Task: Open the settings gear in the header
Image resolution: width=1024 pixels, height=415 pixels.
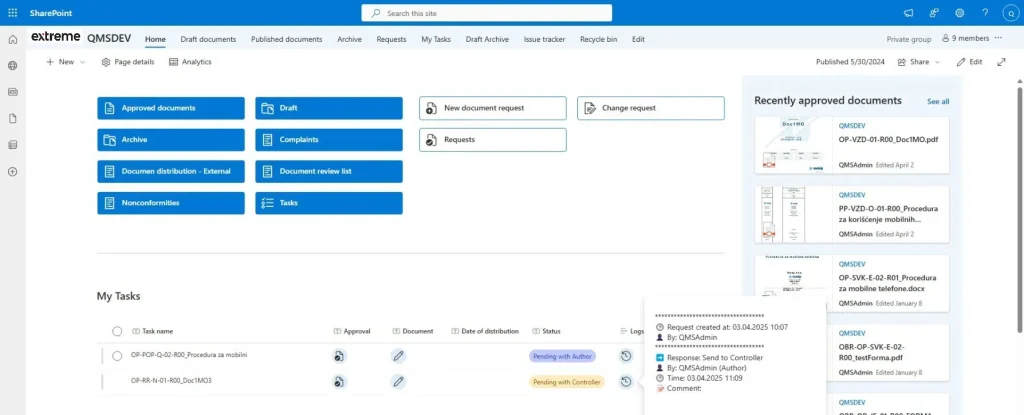Action: [959, 13]
